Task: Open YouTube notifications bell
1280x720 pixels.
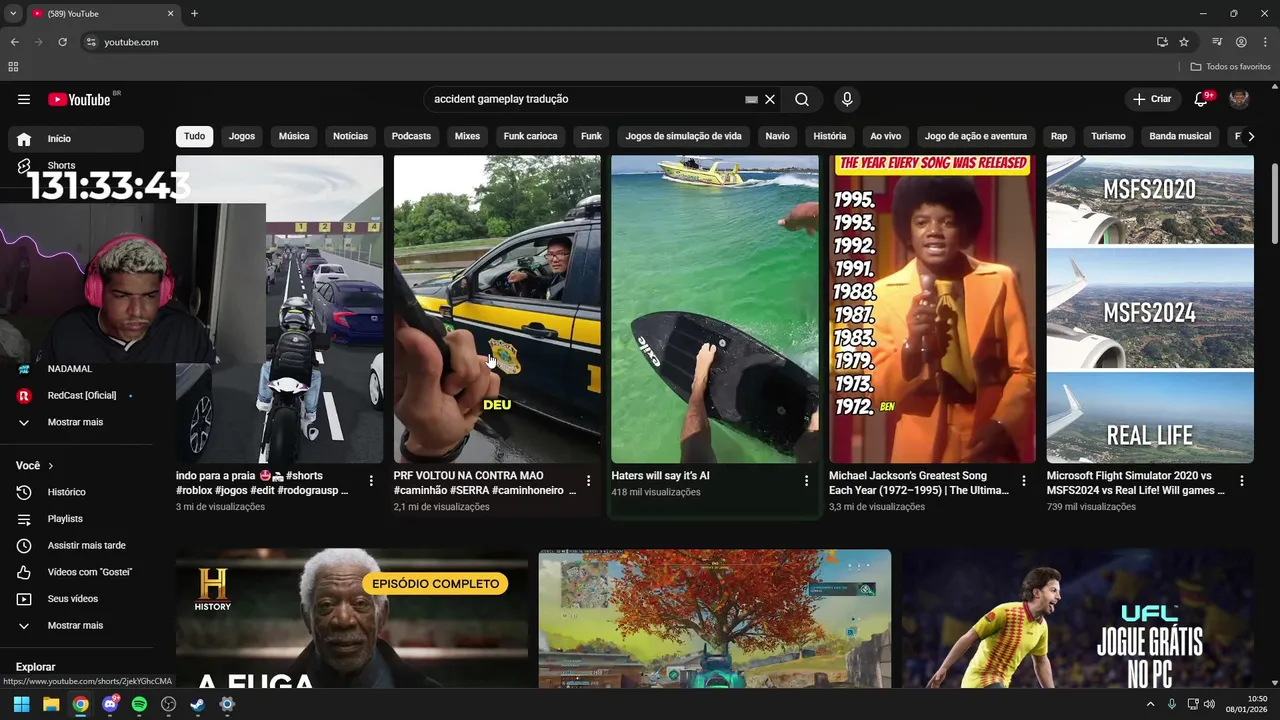Action: point(1202,99)
